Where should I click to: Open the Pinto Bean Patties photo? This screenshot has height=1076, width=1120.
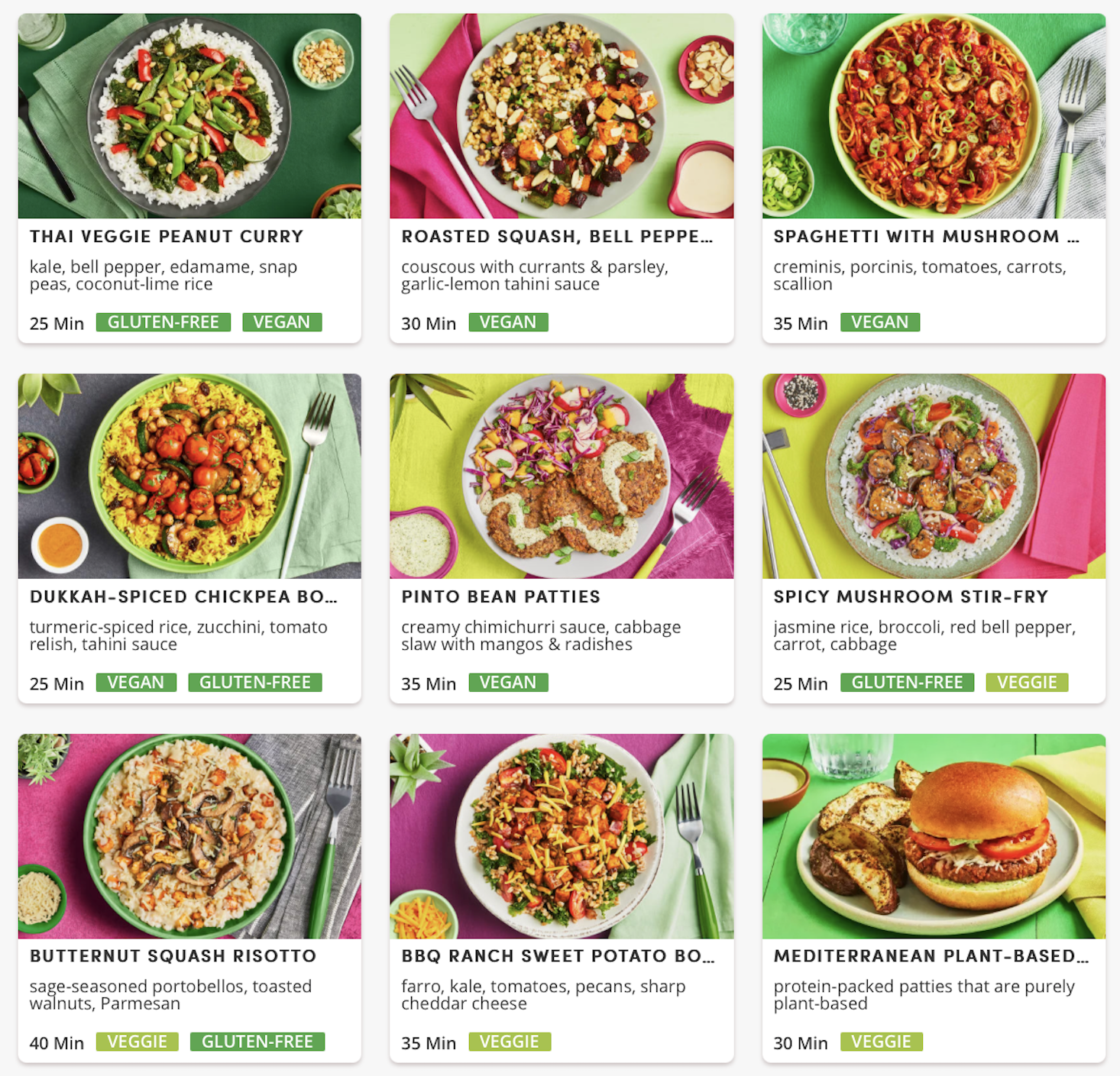(x=562, y=476)
